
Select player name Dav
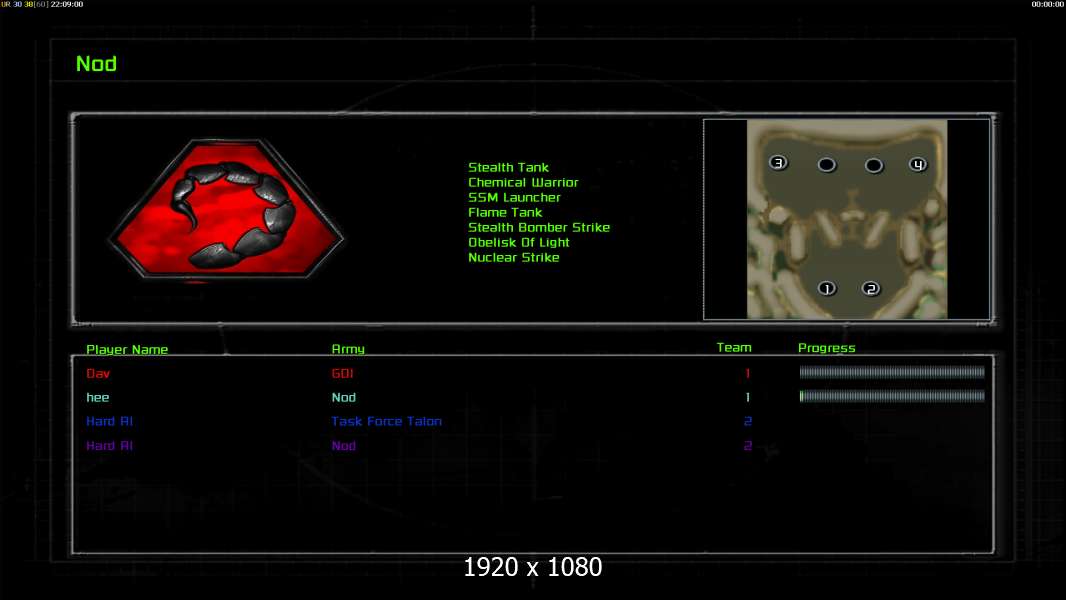pyautogui.click(x=98, y=373)
